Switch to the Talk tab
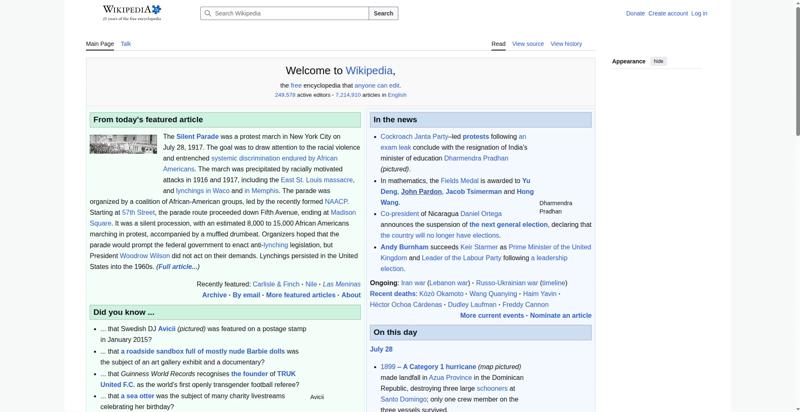 (x=126, y=44)
